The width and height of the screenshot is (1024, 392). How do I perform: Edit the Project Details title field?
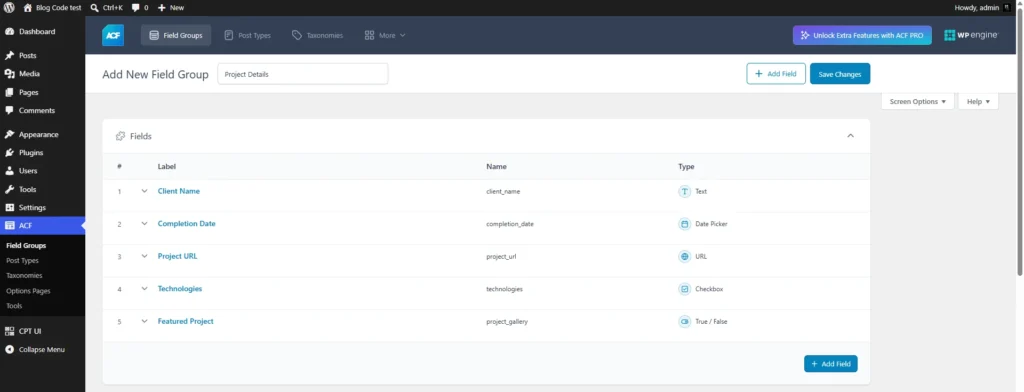coord(303,74)
